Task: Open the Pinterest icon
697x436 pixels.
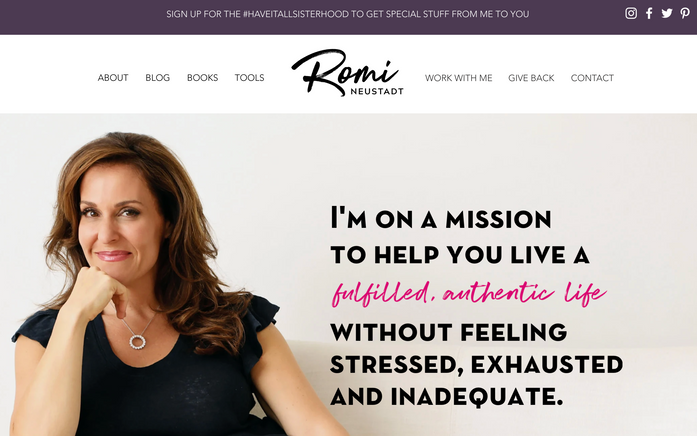Action: point(685,13)
